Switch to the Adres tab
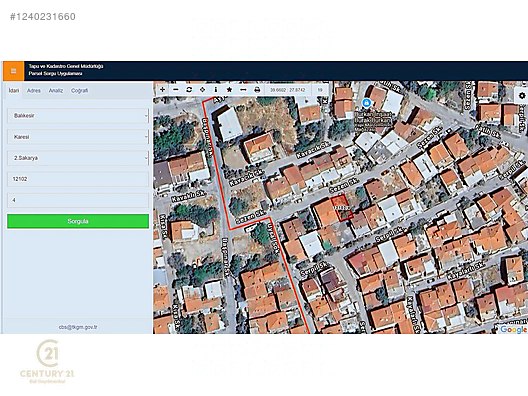 click(x=34, y=91)
